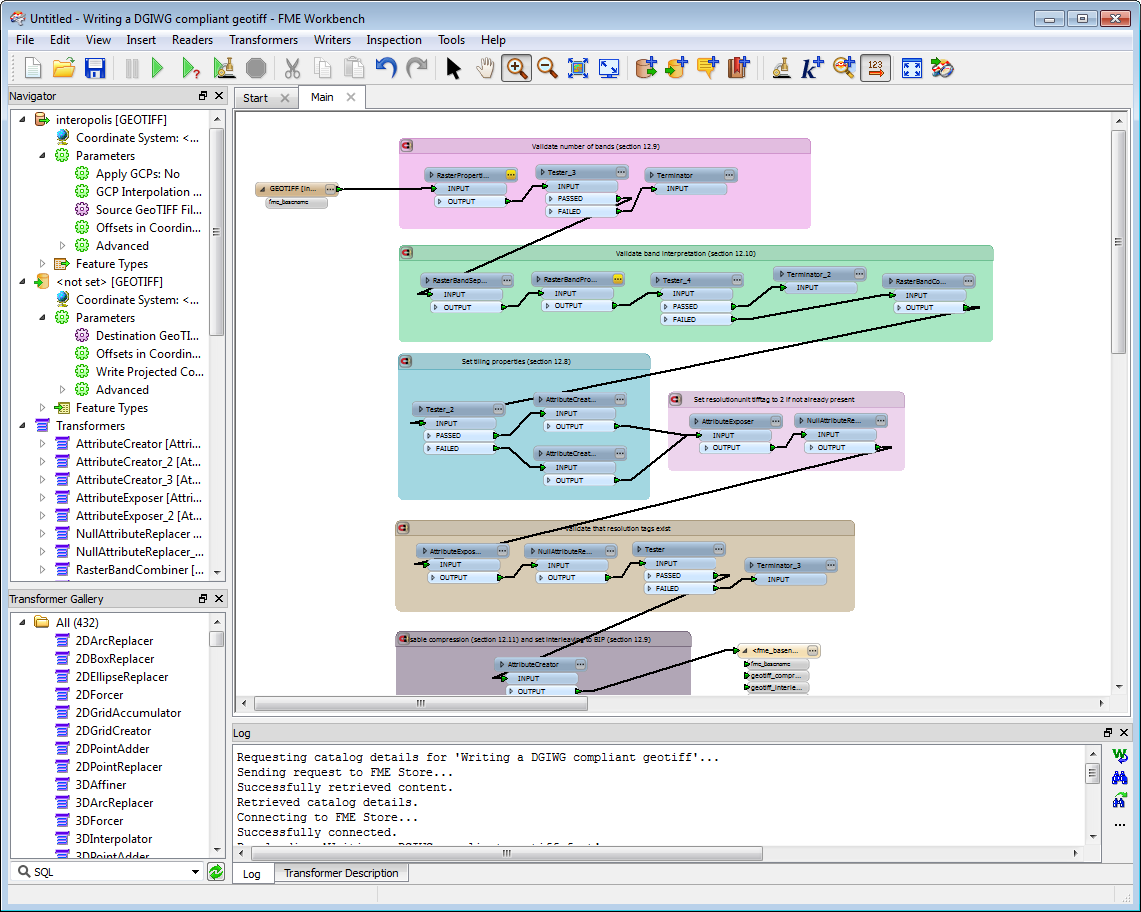Zoom to selected objects icon
The image size is (1141, 912).
coord(578,68)
